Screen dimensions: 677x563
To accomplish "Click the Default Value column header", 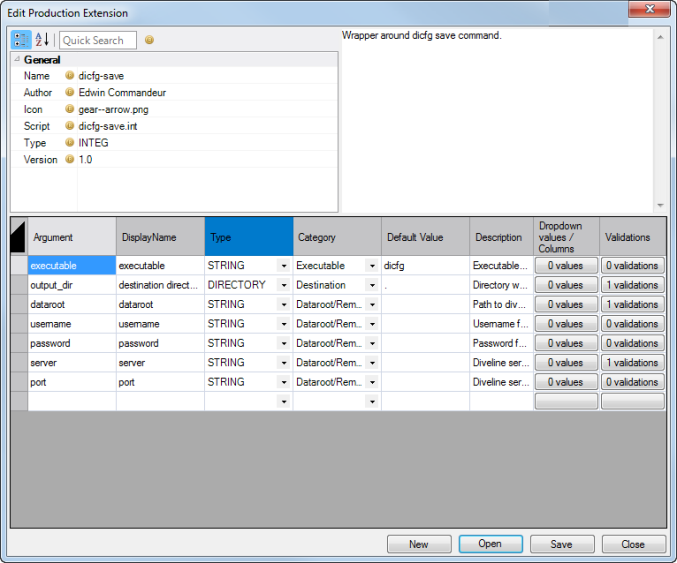I will point(426,237).
